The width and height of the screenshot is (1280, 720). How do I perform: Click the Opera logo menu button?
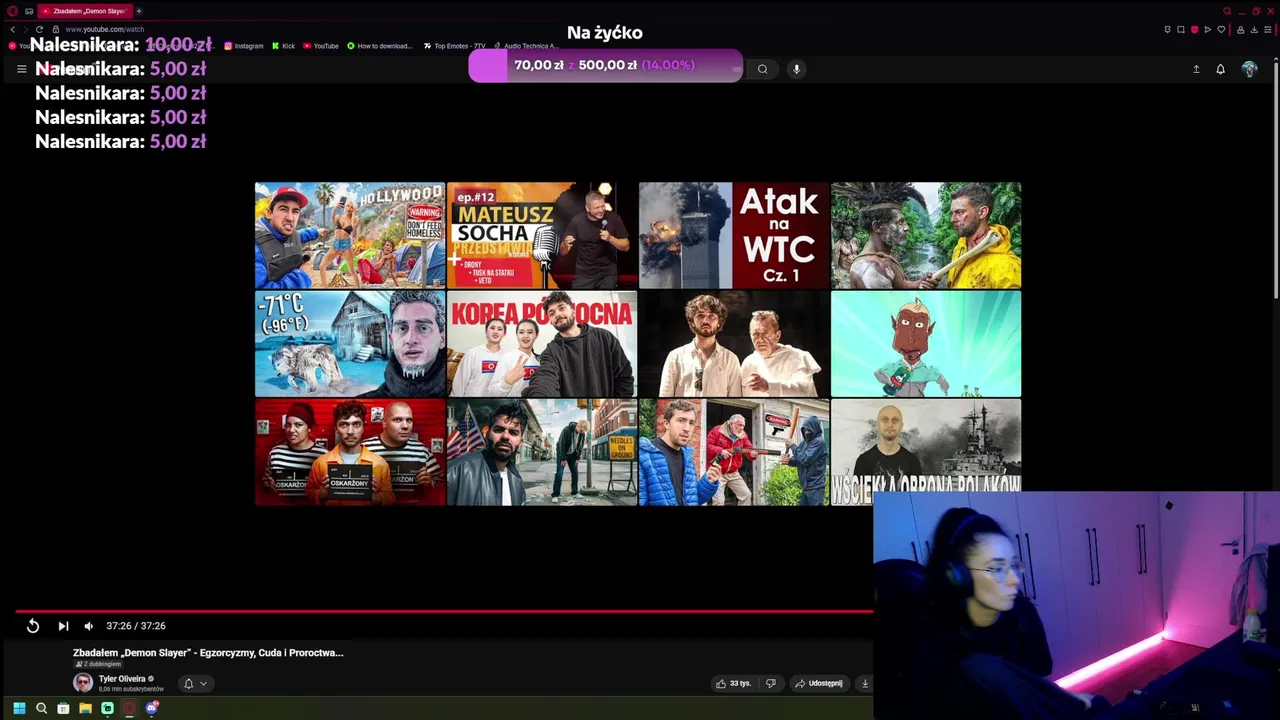point(13,11)
